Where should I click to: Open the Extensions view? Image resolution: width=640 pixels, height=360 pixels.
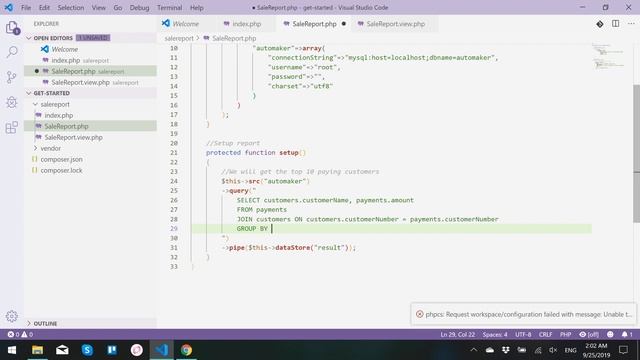[12, 127]
